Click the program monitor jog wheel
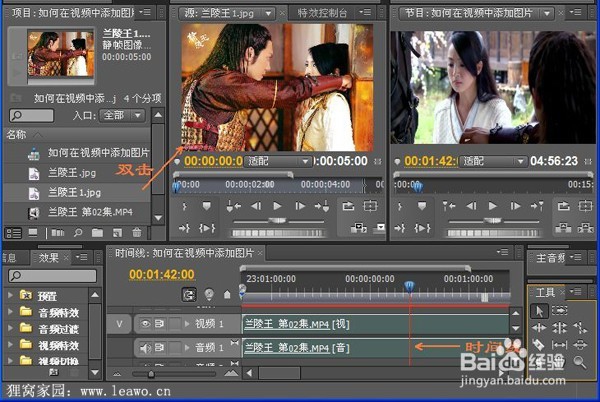 (493, 233)
